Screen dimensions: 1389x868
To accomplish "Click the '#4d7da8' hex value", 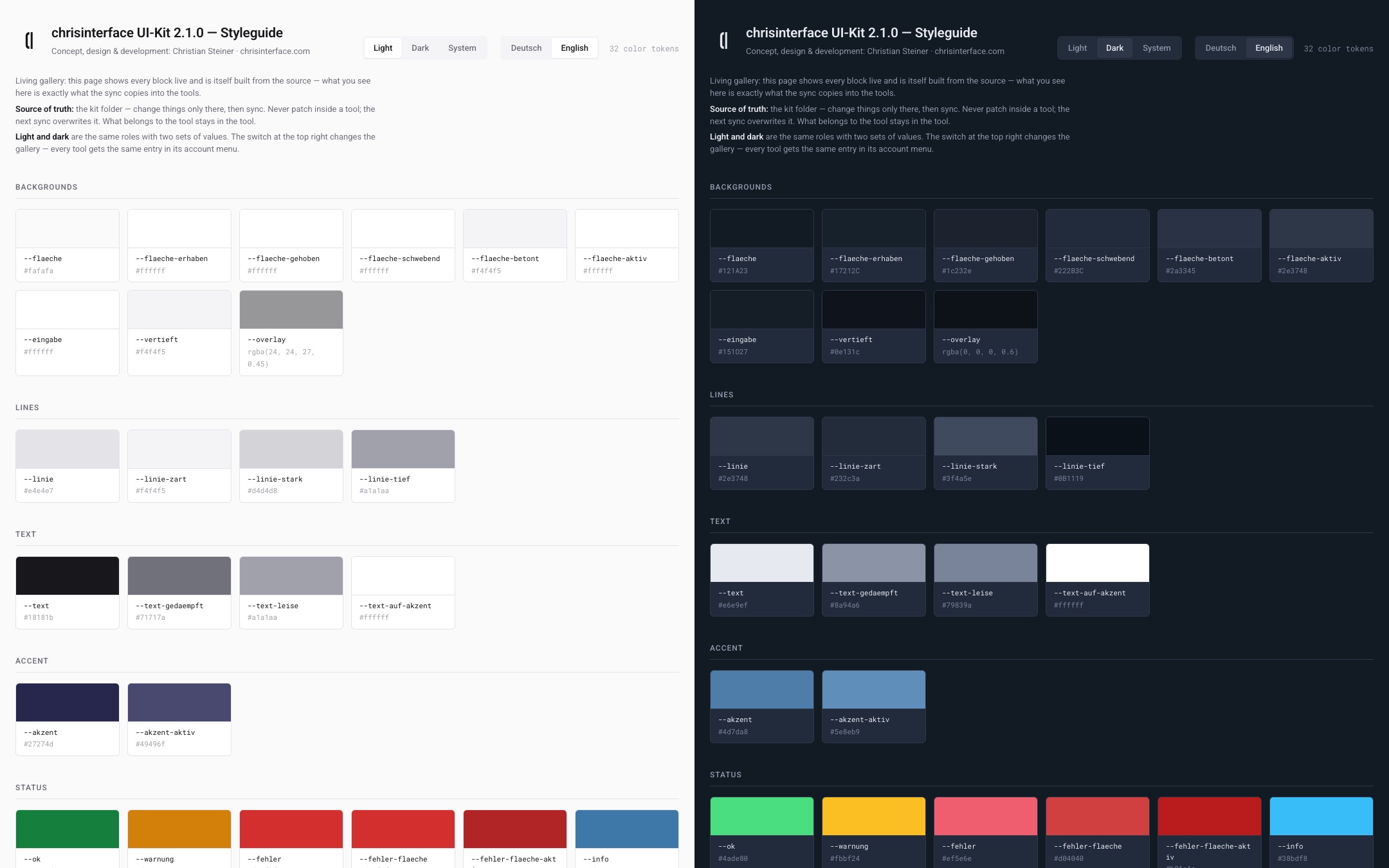I will tap(733, 732).
